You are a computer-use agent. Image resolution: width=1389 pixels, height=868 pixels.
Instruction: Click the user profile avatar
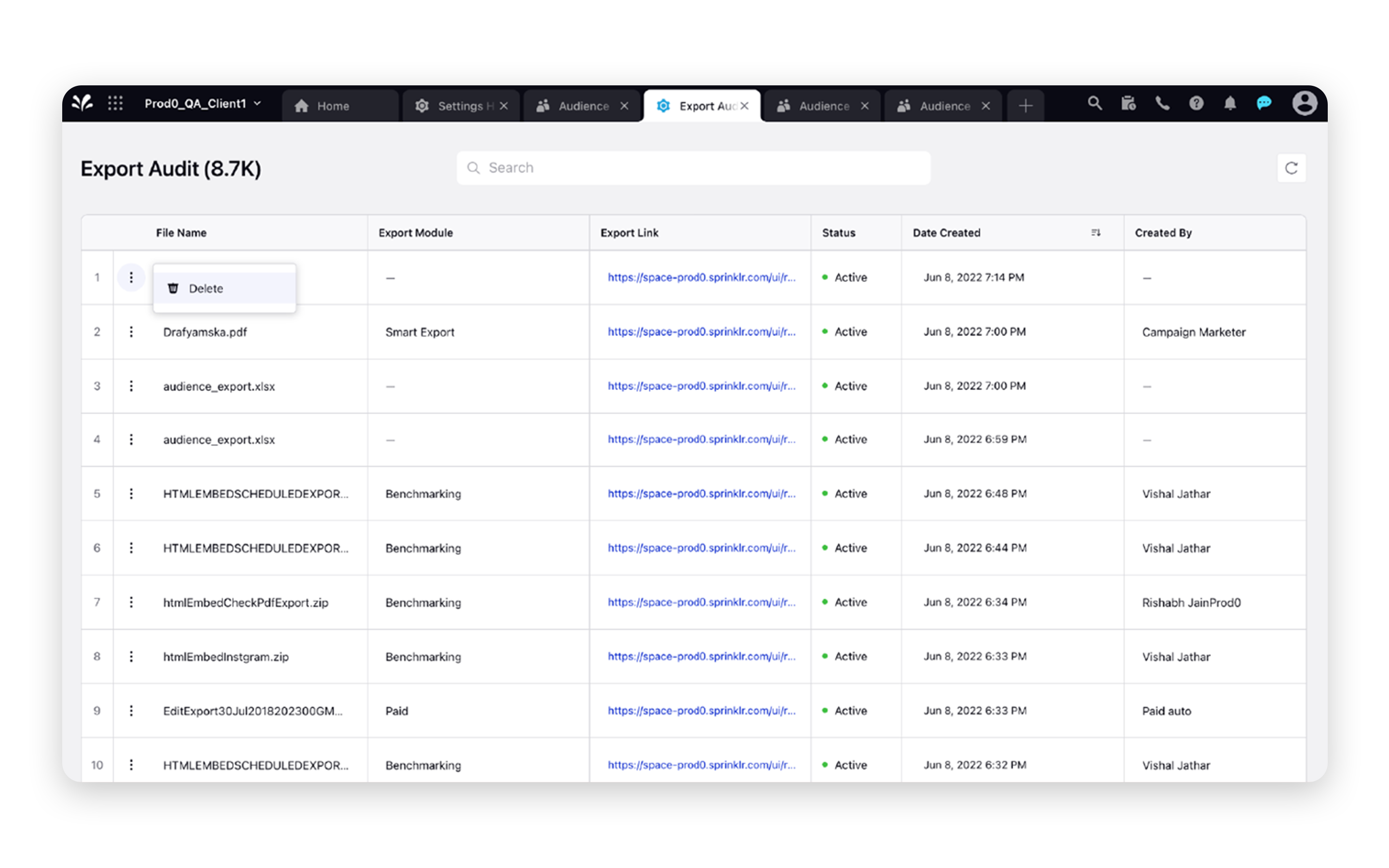[1304, 104]
